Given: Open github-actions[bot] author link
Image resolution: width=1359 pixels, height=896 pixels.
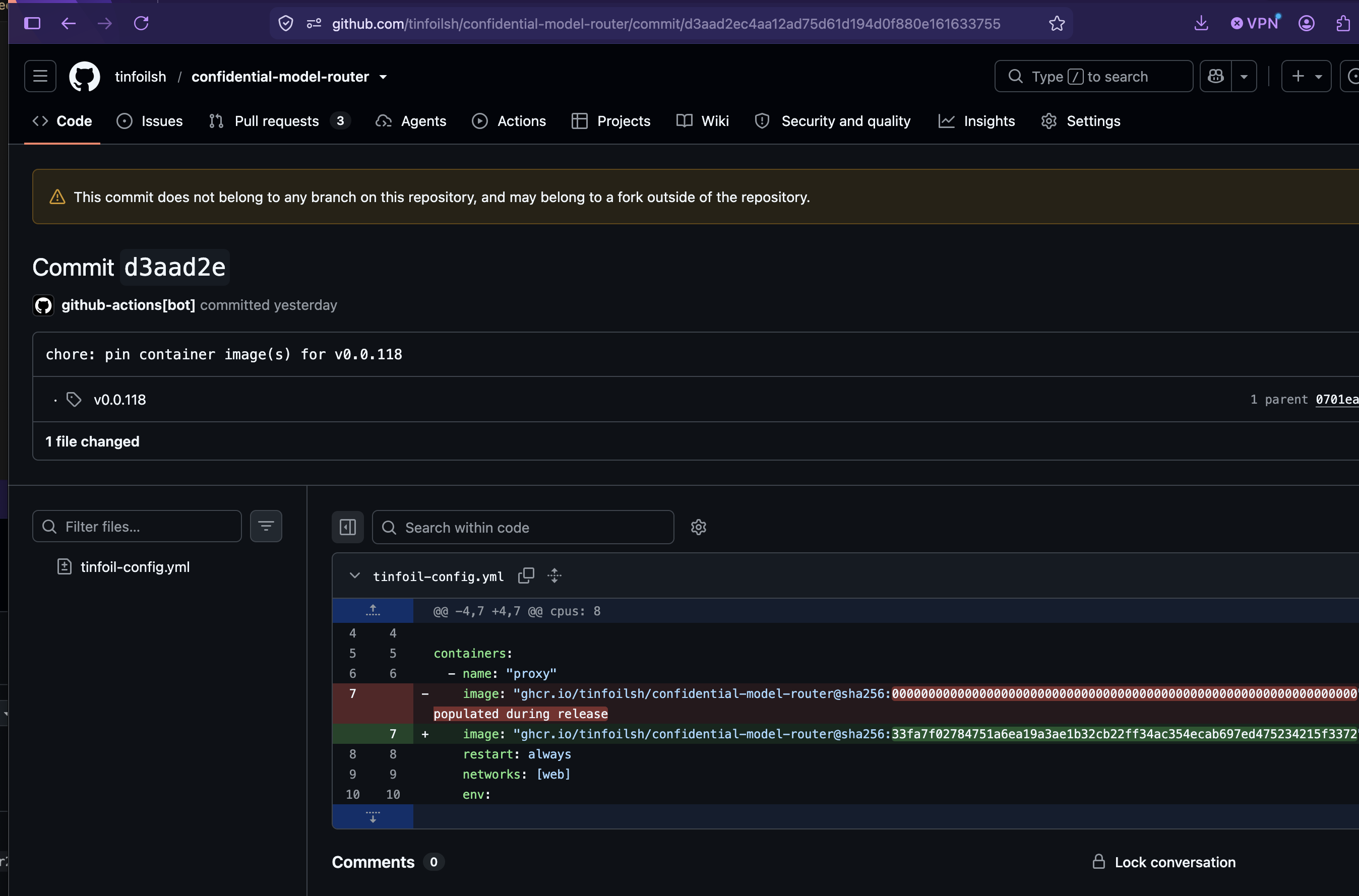Looking at the screenshot, I should [129, 305].
